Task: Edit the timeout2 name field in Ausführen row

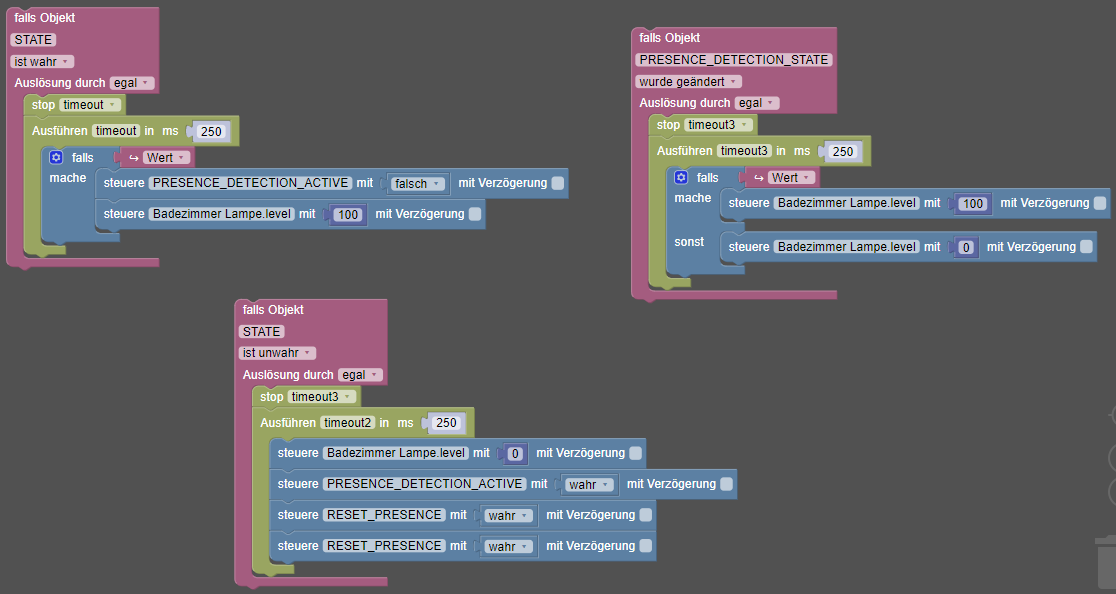Action: (347, 423)
